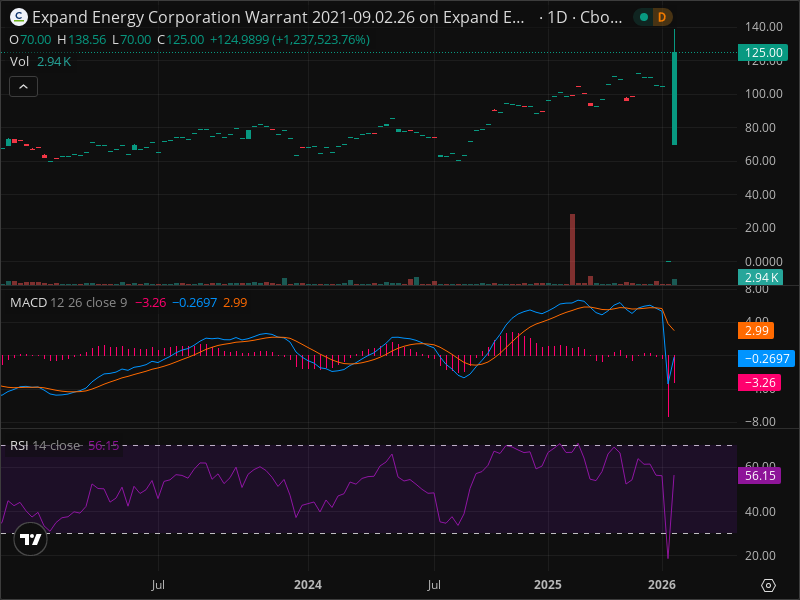Click the symbol title Expand Energy Corporation Warrant
The image size is (800, 600).
pos(278,17)
